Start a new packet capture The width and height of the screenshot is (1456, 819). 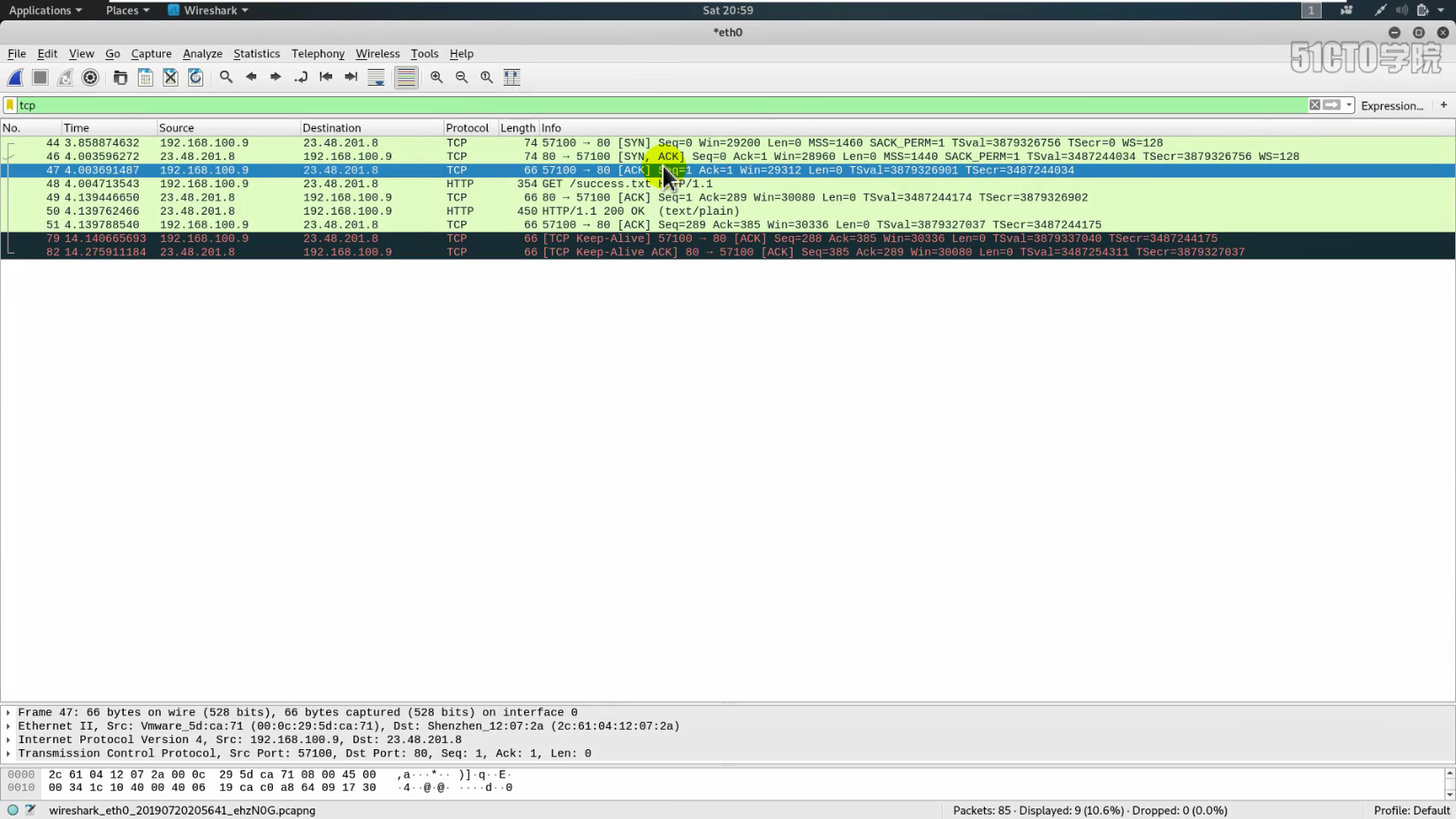tap(15, 77)
